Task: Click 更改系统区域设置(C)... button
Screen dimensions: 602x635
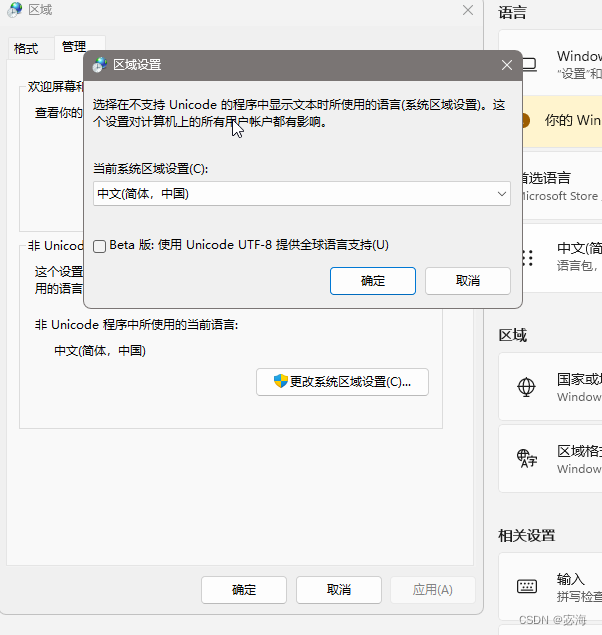Action: 342,381
